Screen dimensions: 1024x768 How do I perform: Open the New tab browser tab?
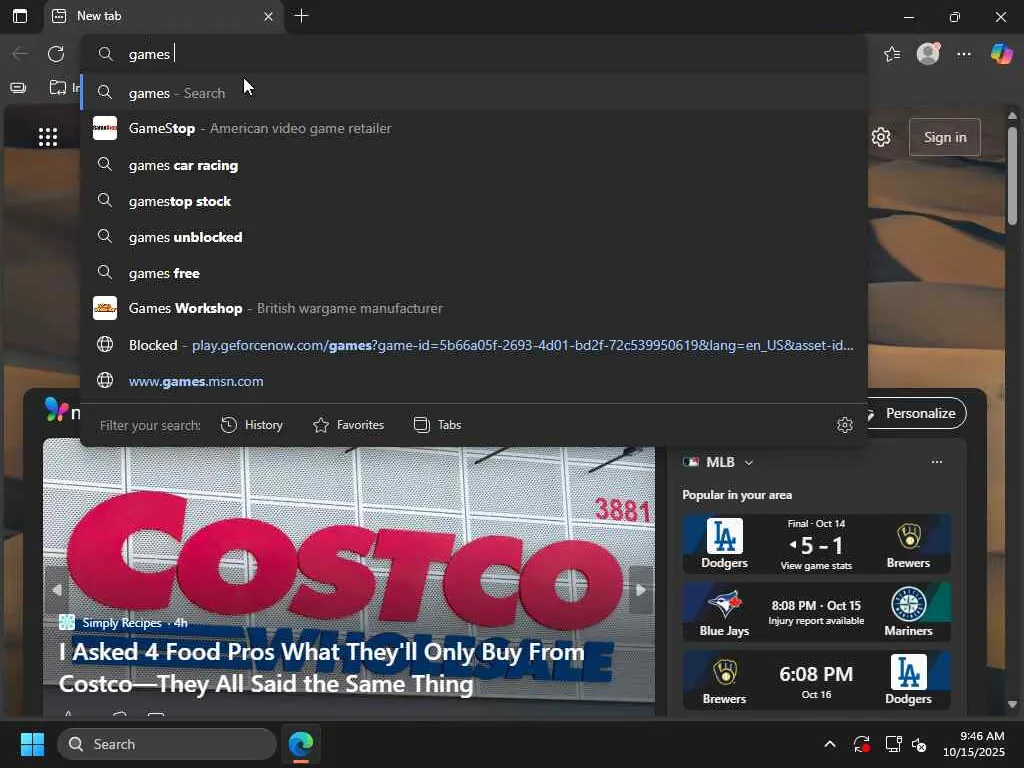click(x=163, y=16)
